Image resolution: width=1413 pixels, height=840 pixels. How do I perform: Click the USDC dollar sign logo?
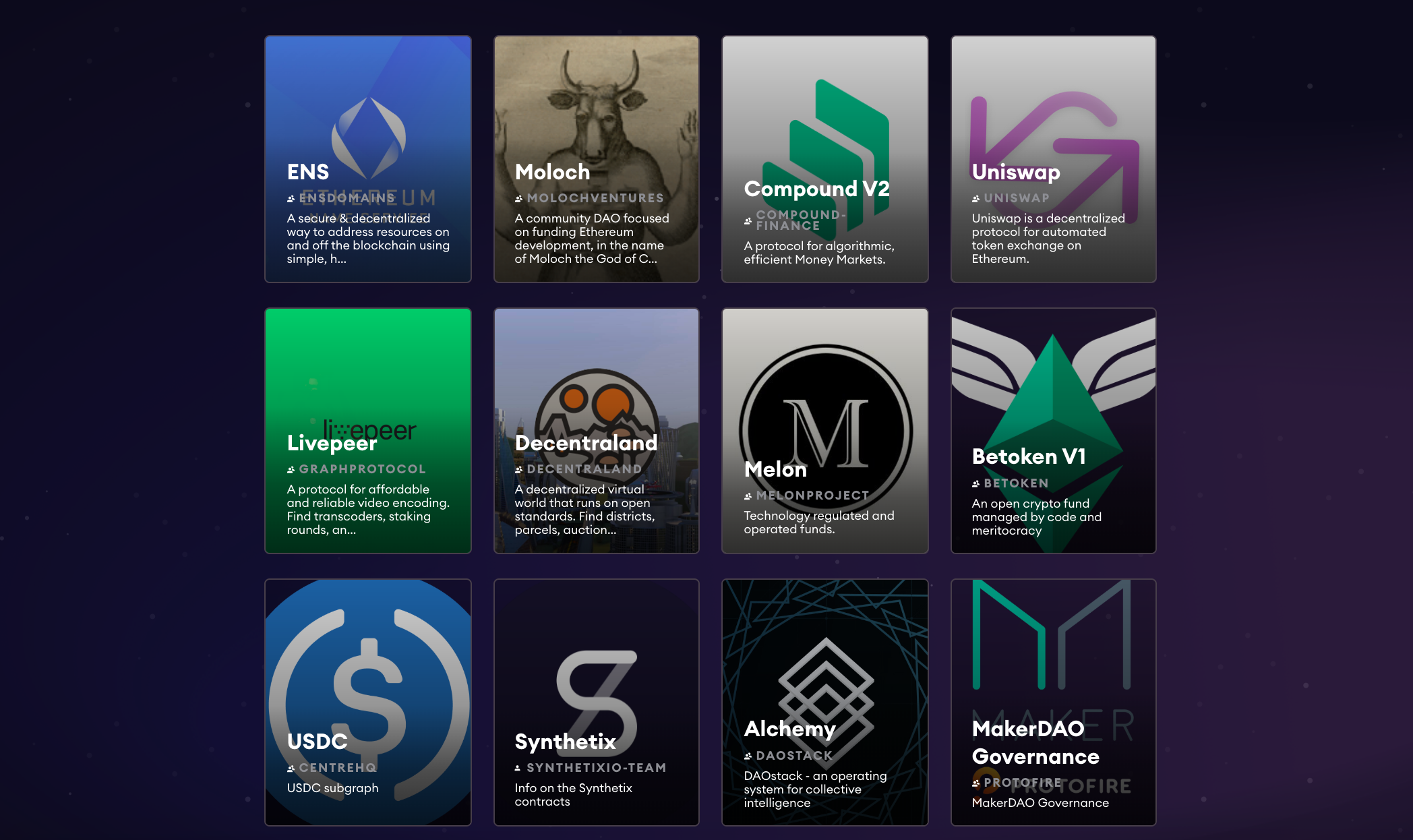368,681
